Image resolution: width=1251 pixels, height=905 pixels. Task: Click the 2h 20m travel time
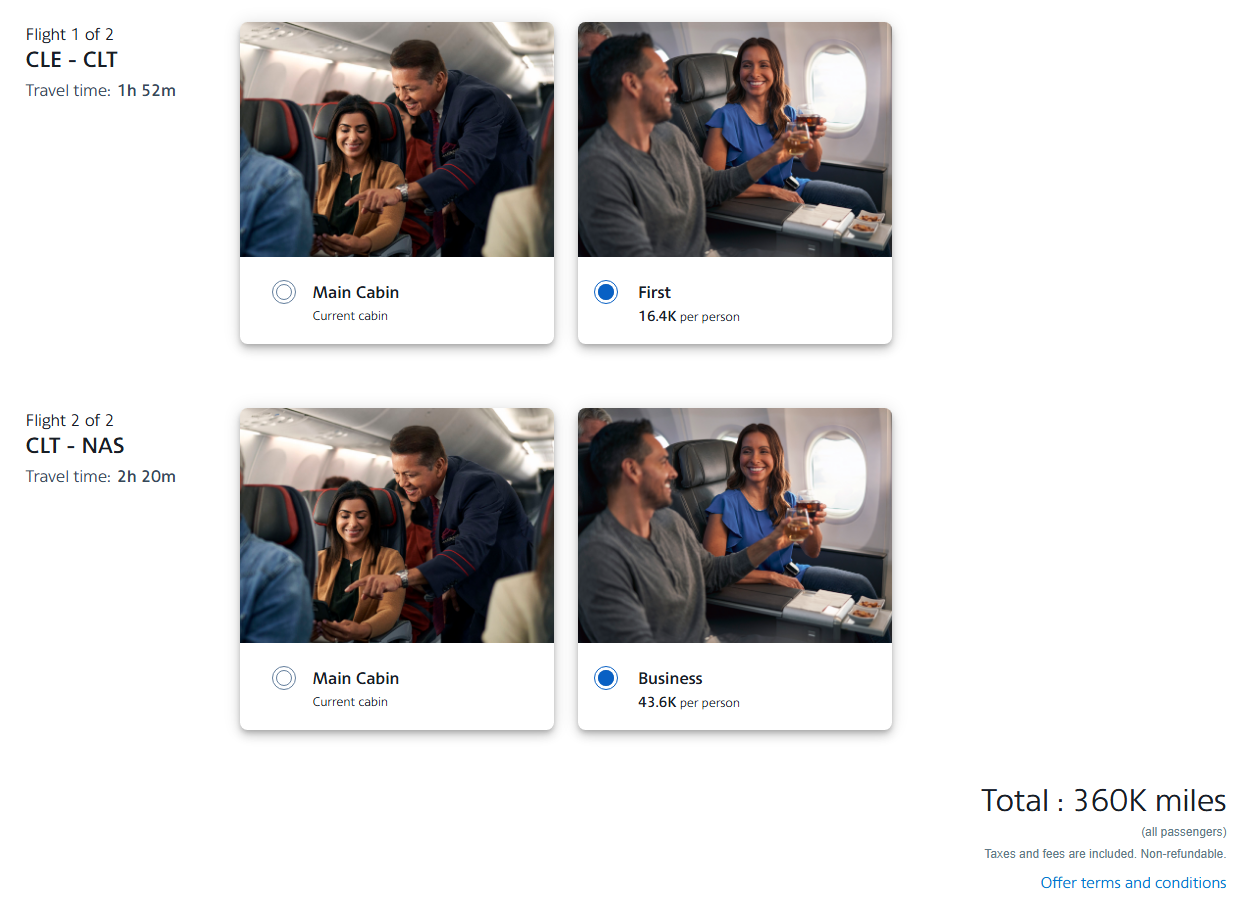[x=146, y=476]
